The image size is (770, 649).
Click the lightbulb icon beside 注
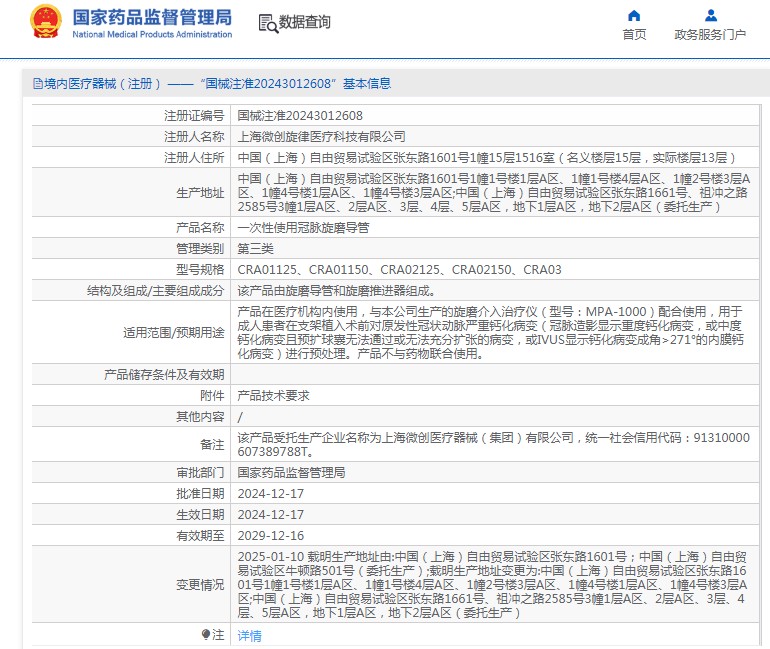(206, 635)
